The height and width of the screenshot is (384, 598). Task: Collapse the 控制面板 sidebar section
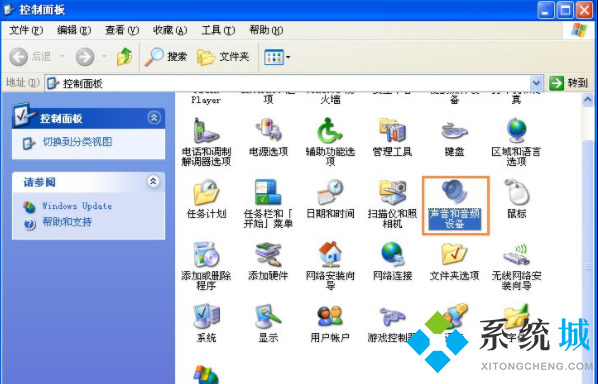pos(154,117)
